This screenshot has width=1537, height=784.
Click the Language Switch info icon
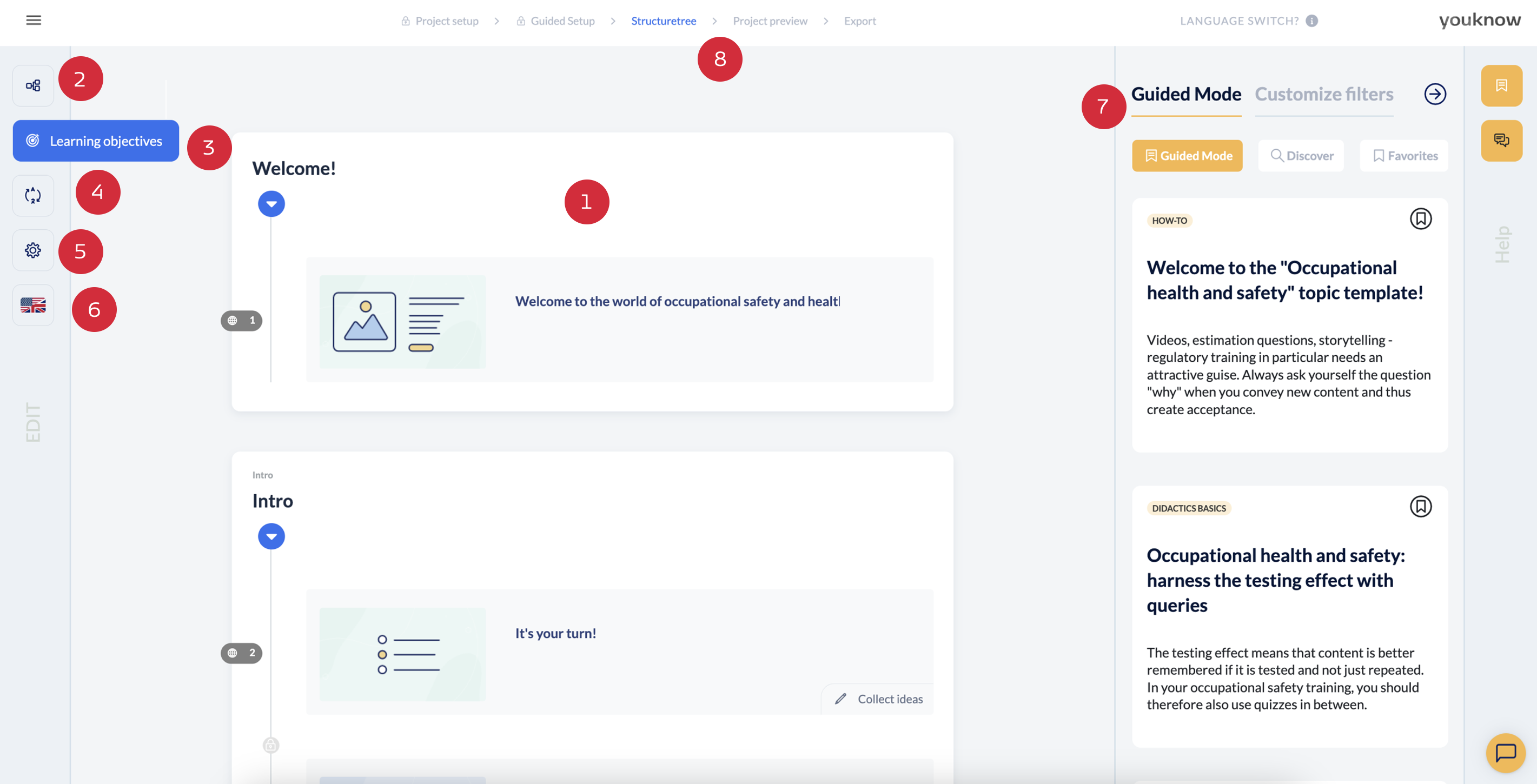(1311, 21)
